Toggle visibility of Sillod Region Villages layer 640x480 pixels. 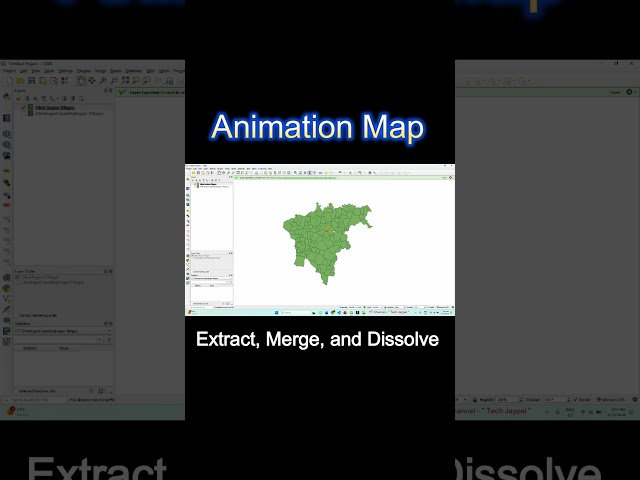click(24, 108)
